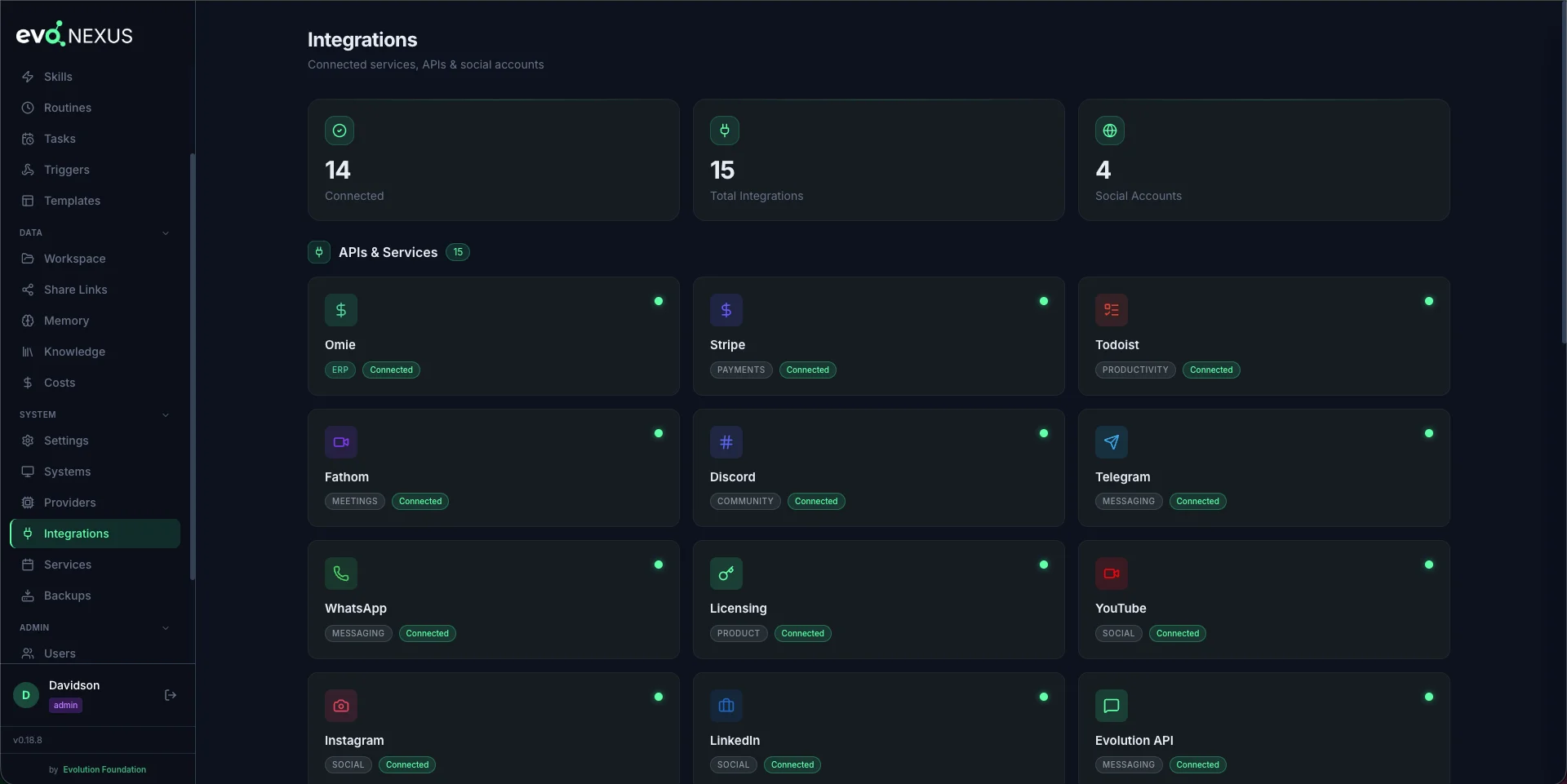Click the Omie dollar sign icon
The image size is (1567, 784).
coord(341,310)
